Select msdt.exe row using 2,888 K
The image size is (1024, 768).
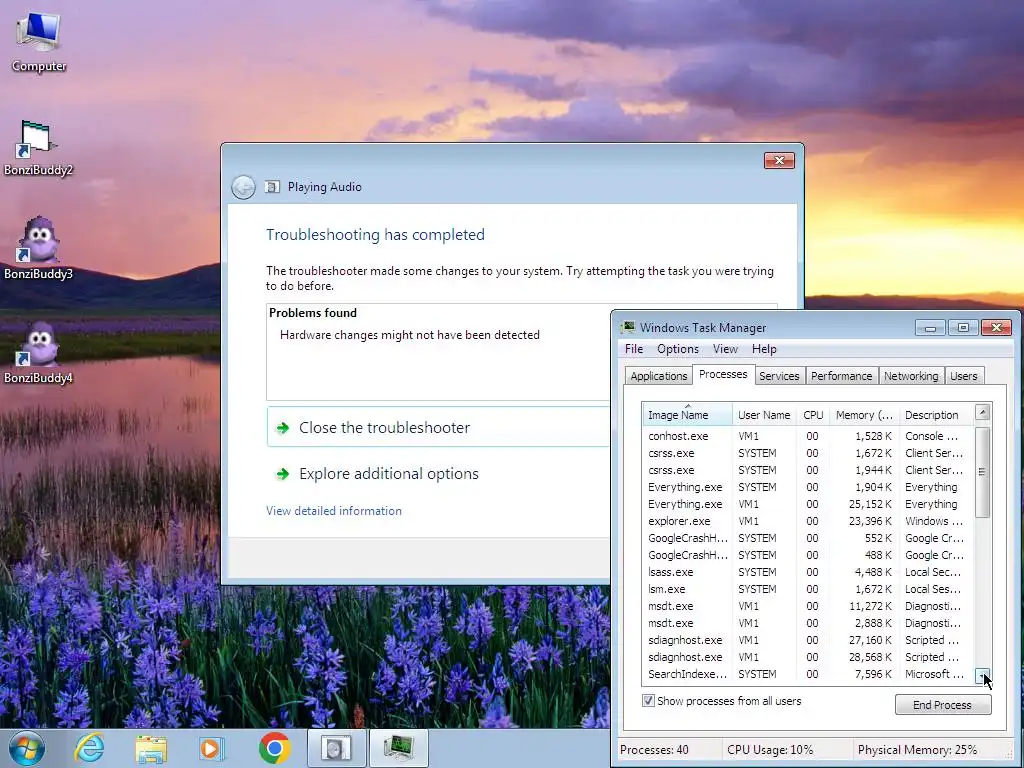tap(807, 622)
